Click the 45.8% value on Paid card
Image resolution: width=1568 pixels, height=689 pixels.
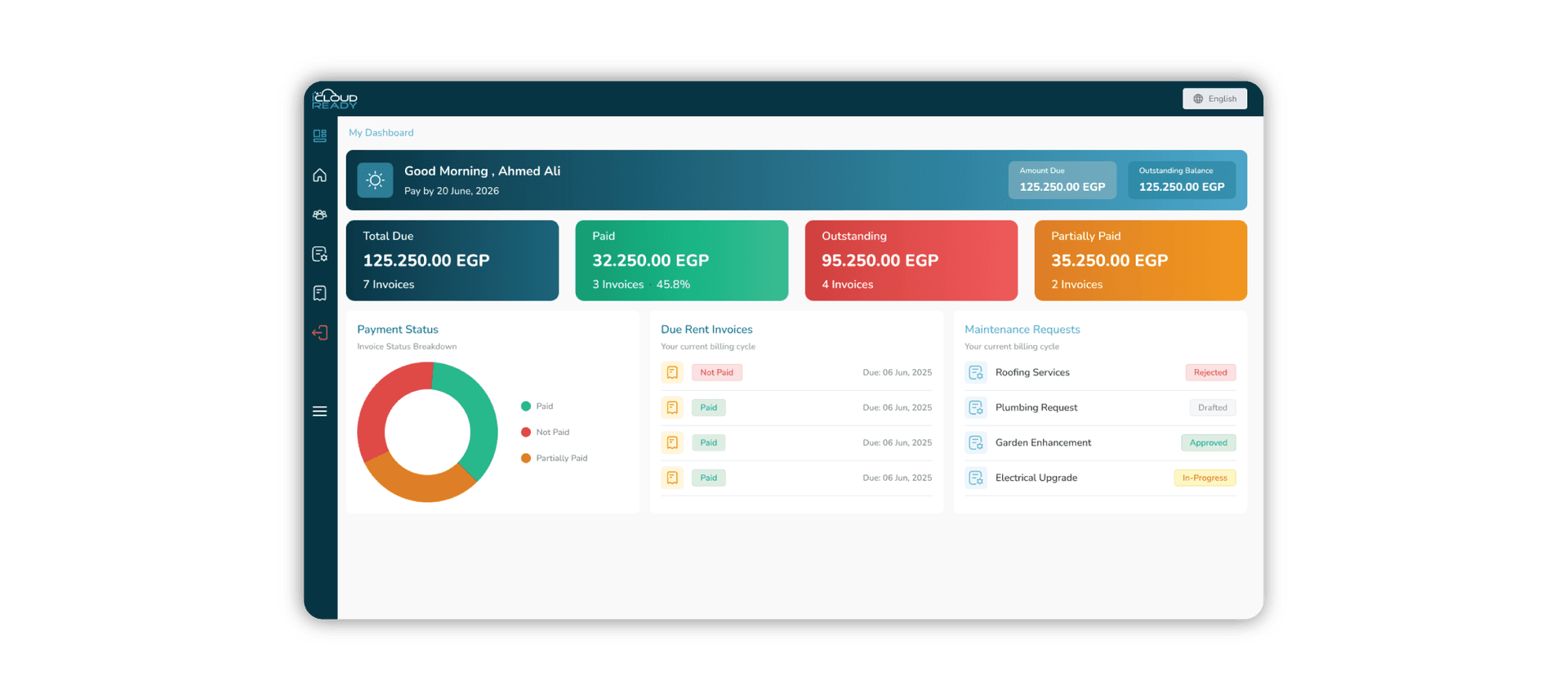pyautogui.click(x=673, y=285)
